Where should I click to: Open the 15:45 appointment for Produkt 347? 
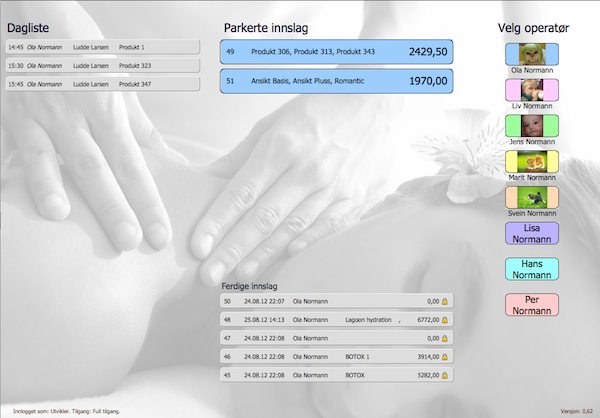tap(102, 84)
